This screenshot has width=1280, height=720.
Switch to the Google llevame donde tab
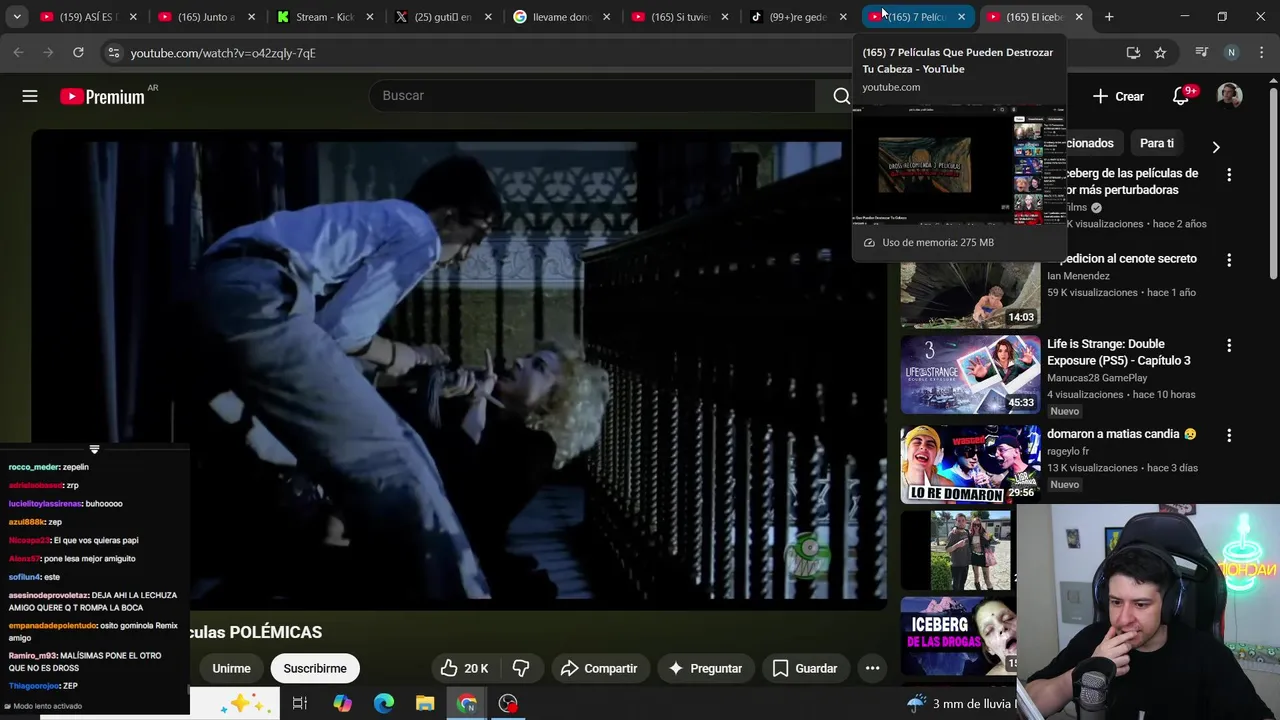pos(562,17)
